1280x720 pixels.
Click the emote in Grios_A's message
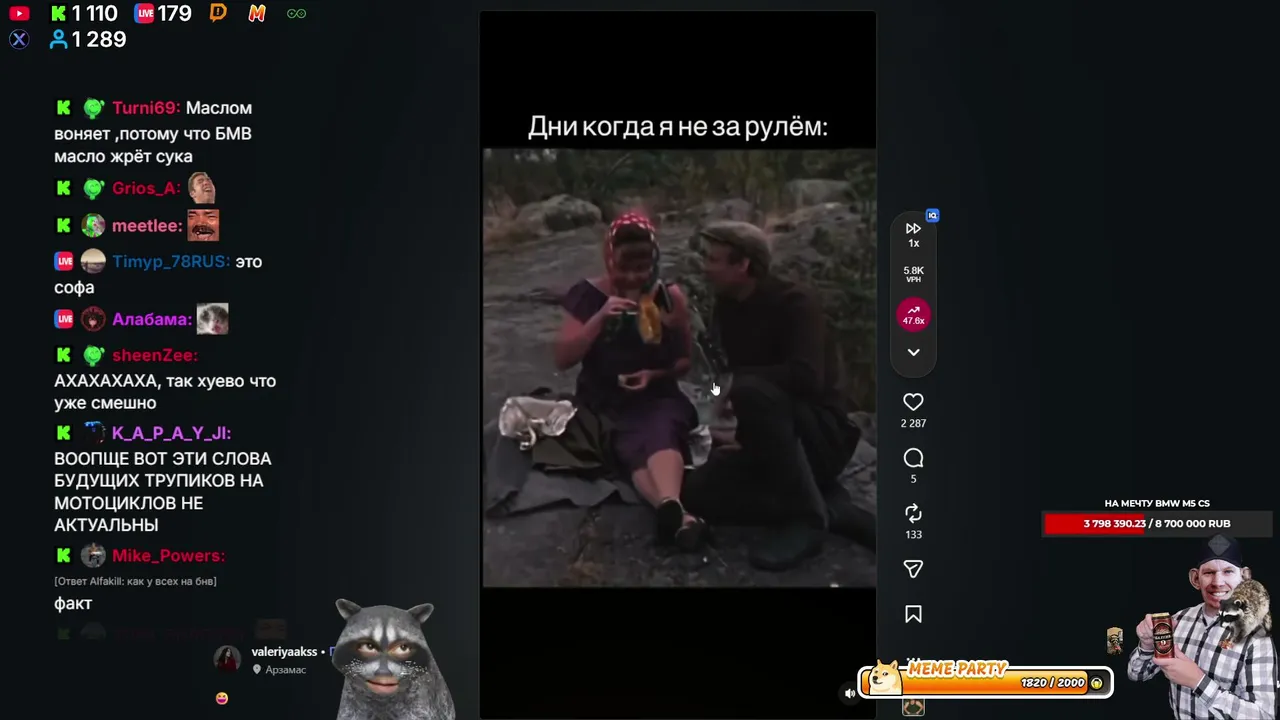coord(201,187)
